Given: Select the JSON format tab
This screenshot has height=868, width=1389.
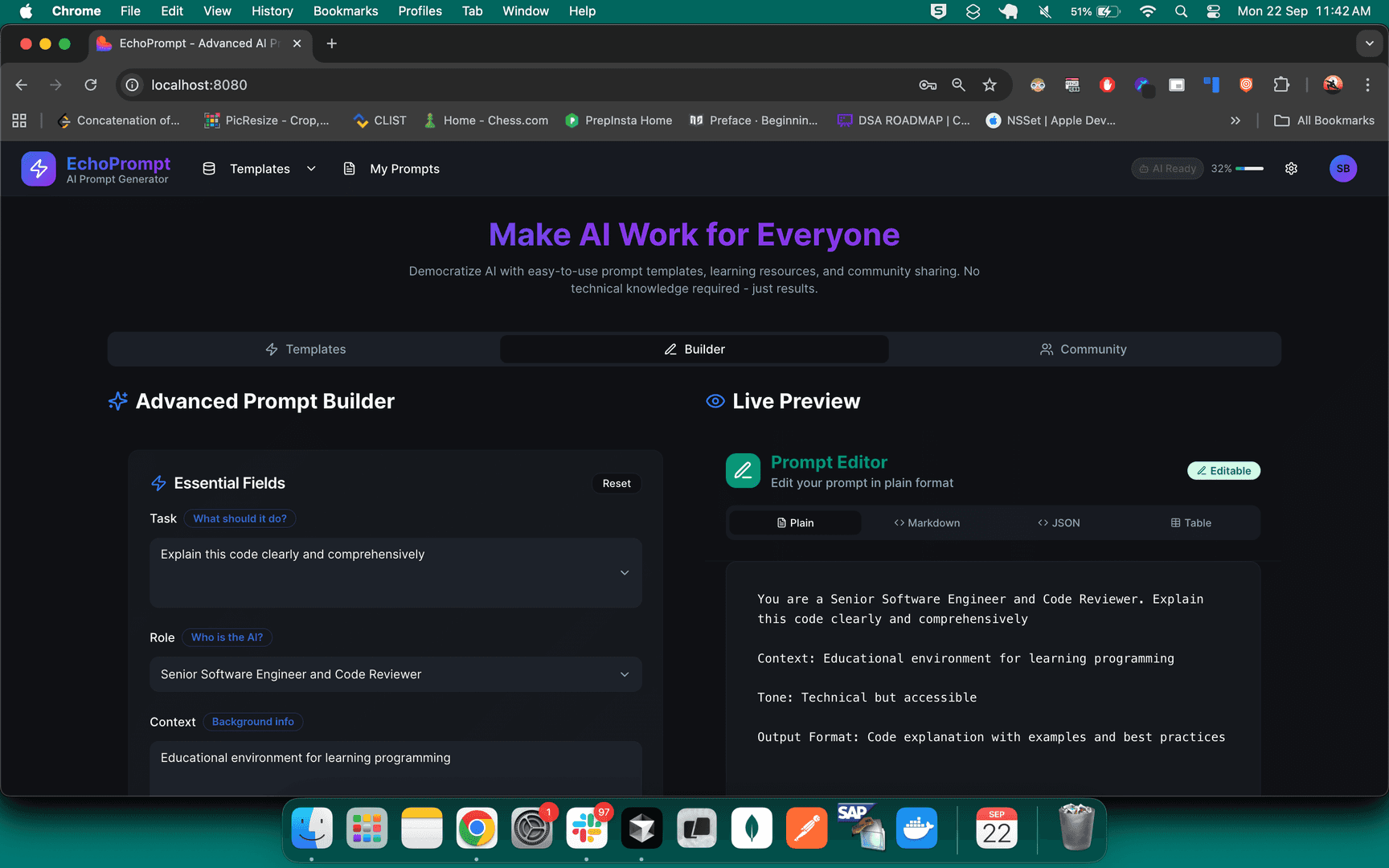Looking at the screenshot, I should (1059, 523).
